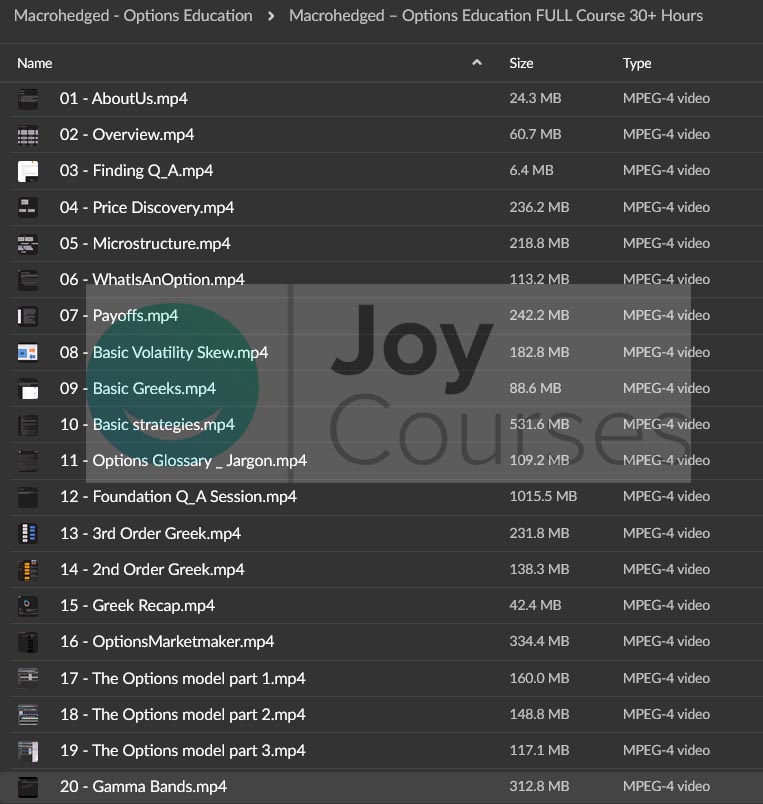Viewport: 763px width, 804px height.
Task: Select the file name 13 - 3rd Order Greek.mp4
Action: click(x=150, y=533)
